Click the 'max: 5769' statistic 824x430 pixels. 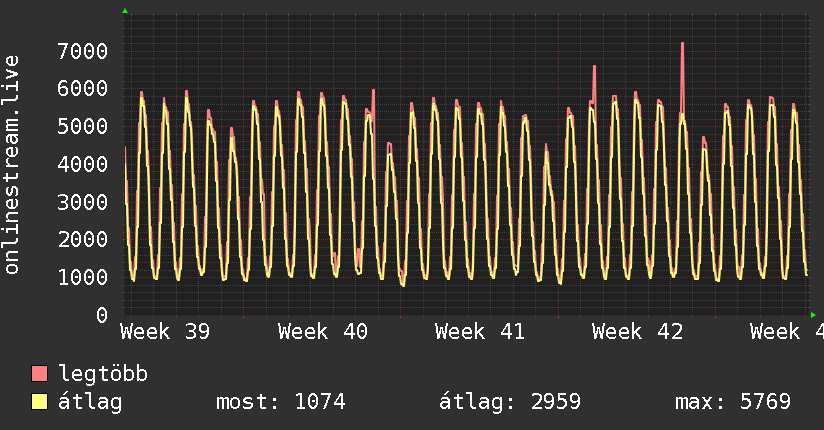(733, 402)
